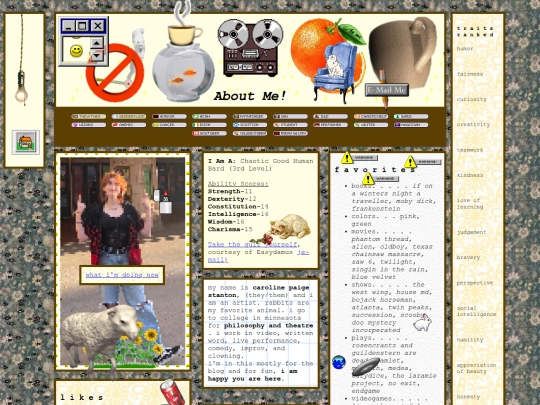Click the up arrow in mini window scrollbar

point(96,43)
